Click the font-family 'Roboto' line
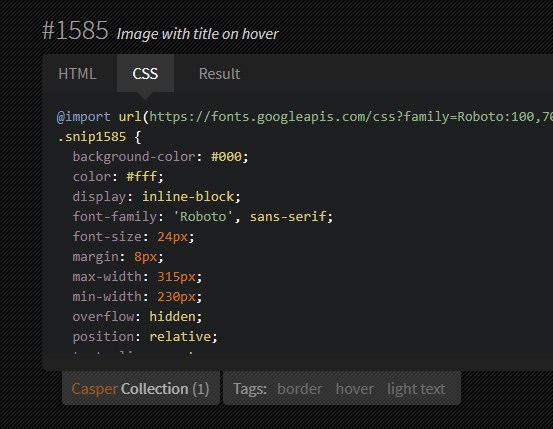553x429 pixels. click(203, 217)
